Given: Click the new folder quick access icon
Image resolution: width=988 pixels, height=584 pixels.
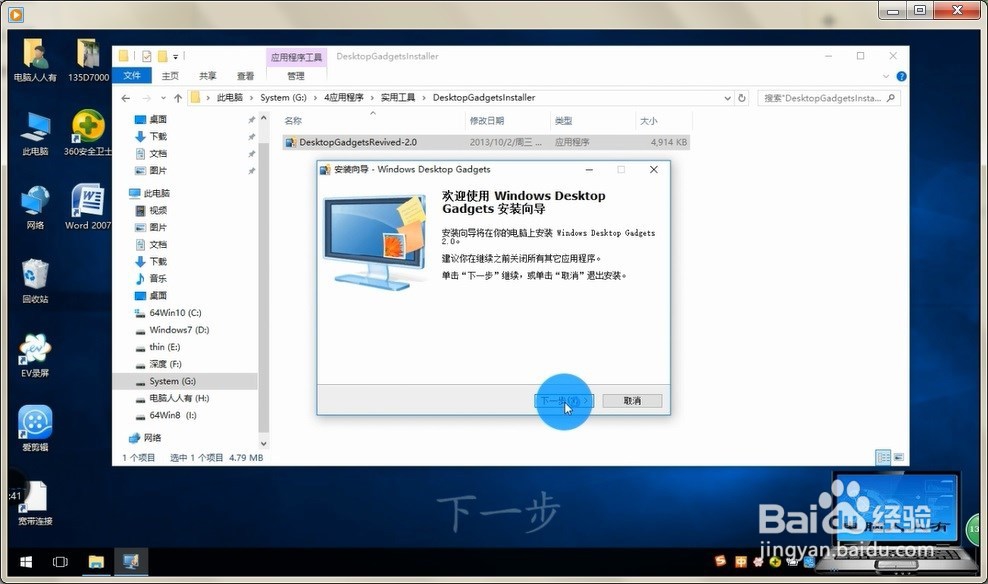Looking at the screenshot, I should 162,56.
